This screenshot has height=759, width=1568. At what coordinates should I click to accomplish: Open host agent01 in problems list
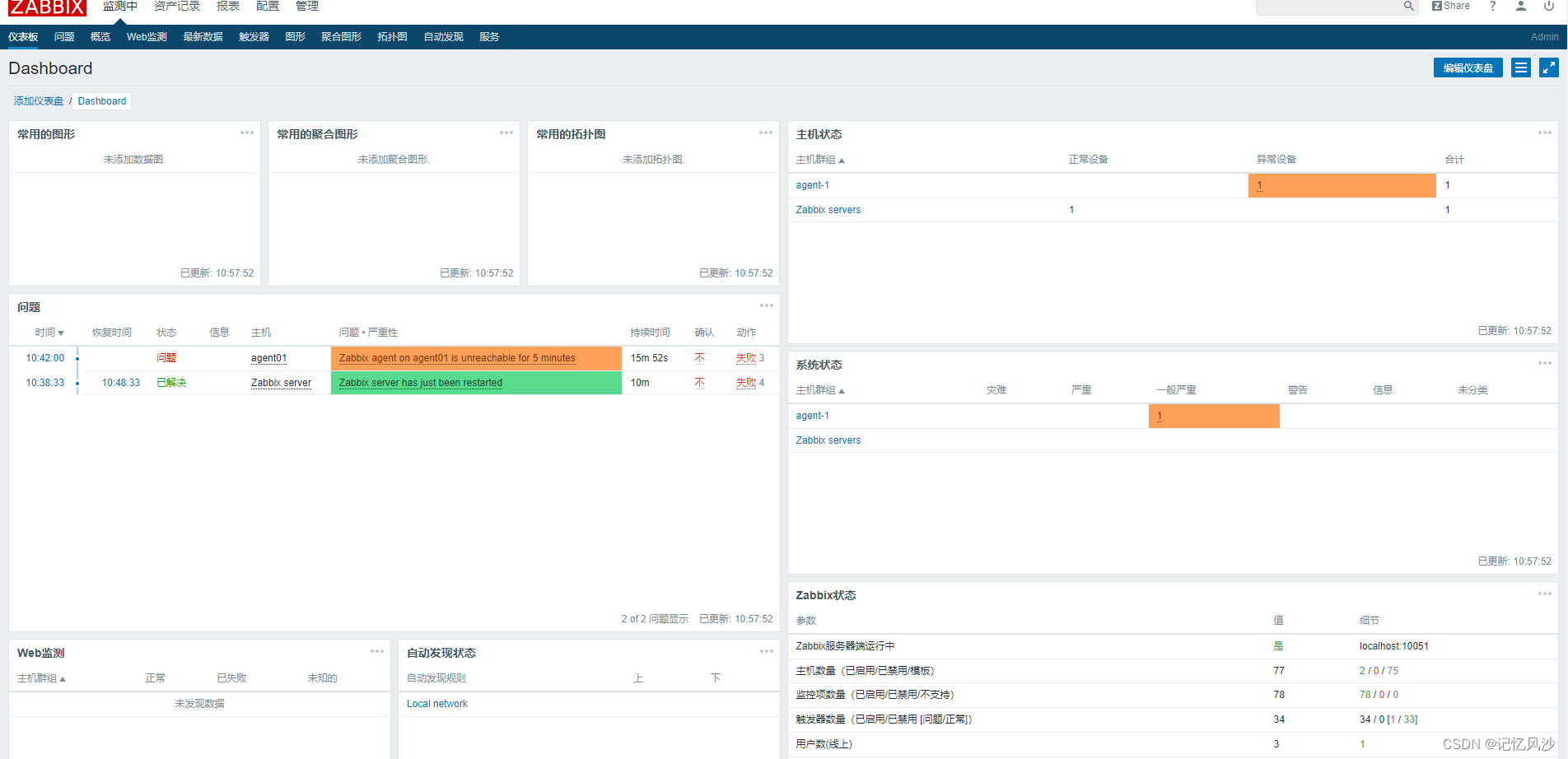268,358
